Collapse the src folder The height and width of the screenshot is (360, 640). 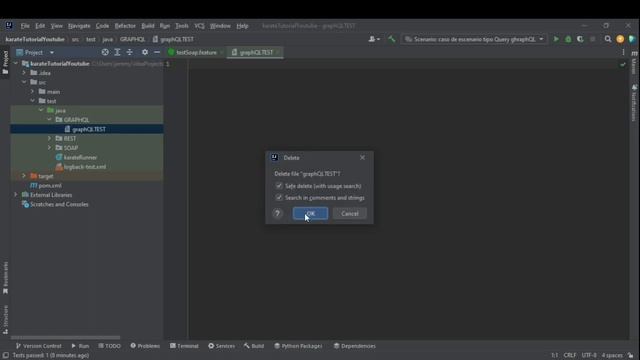pyautogui.click(x=24, y=82)
